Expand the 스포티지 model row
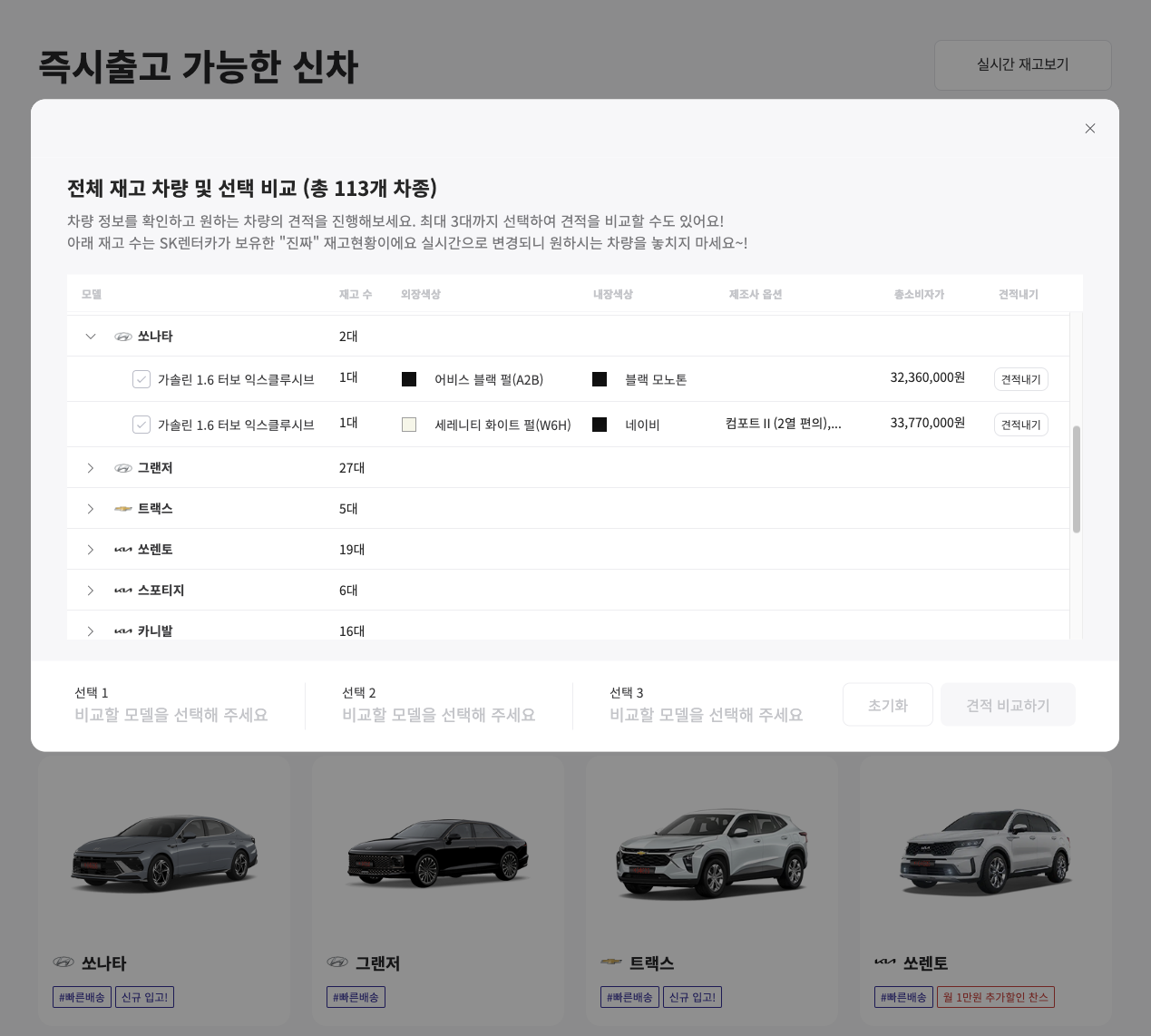1151x1036 pixels. click(x=91, y=591)
